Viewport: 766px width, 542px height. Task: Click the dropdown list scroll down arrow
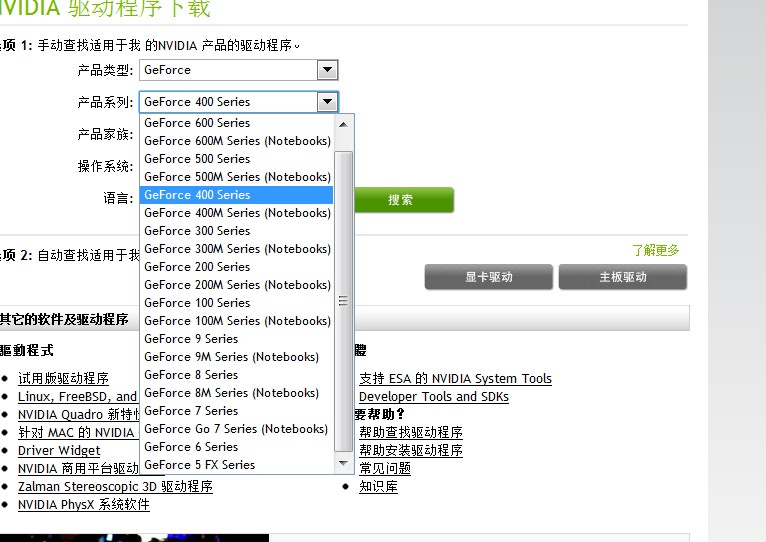pyautogui.click(x=343, y=463)
